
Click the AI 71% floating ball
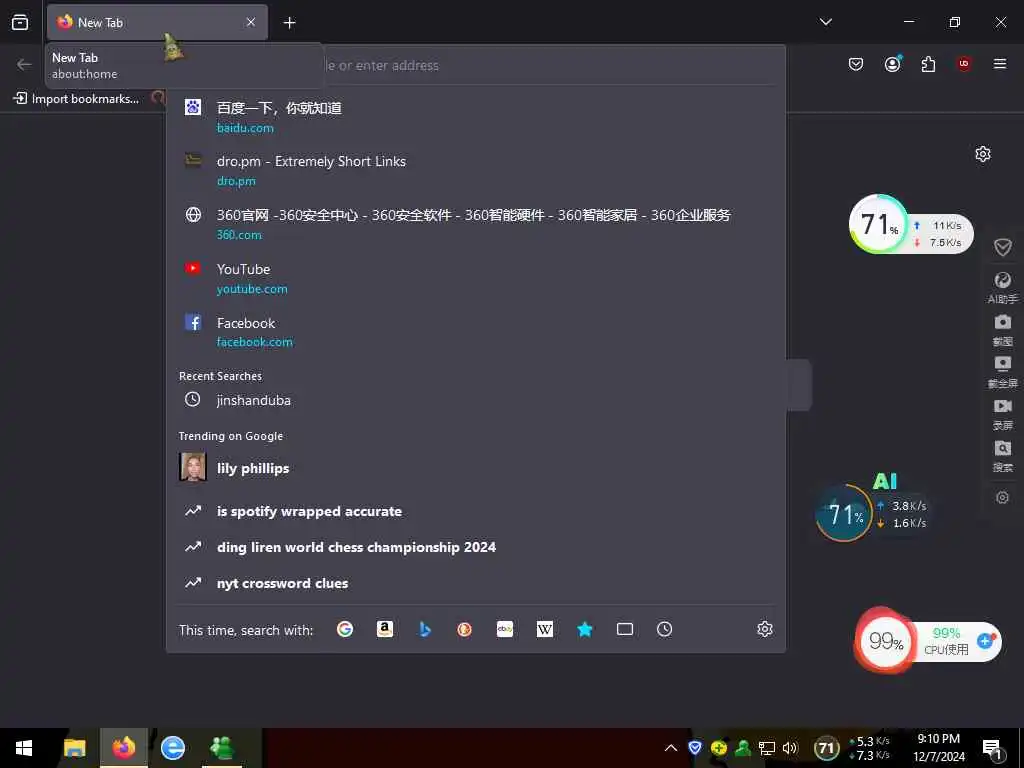coord(844,513)
